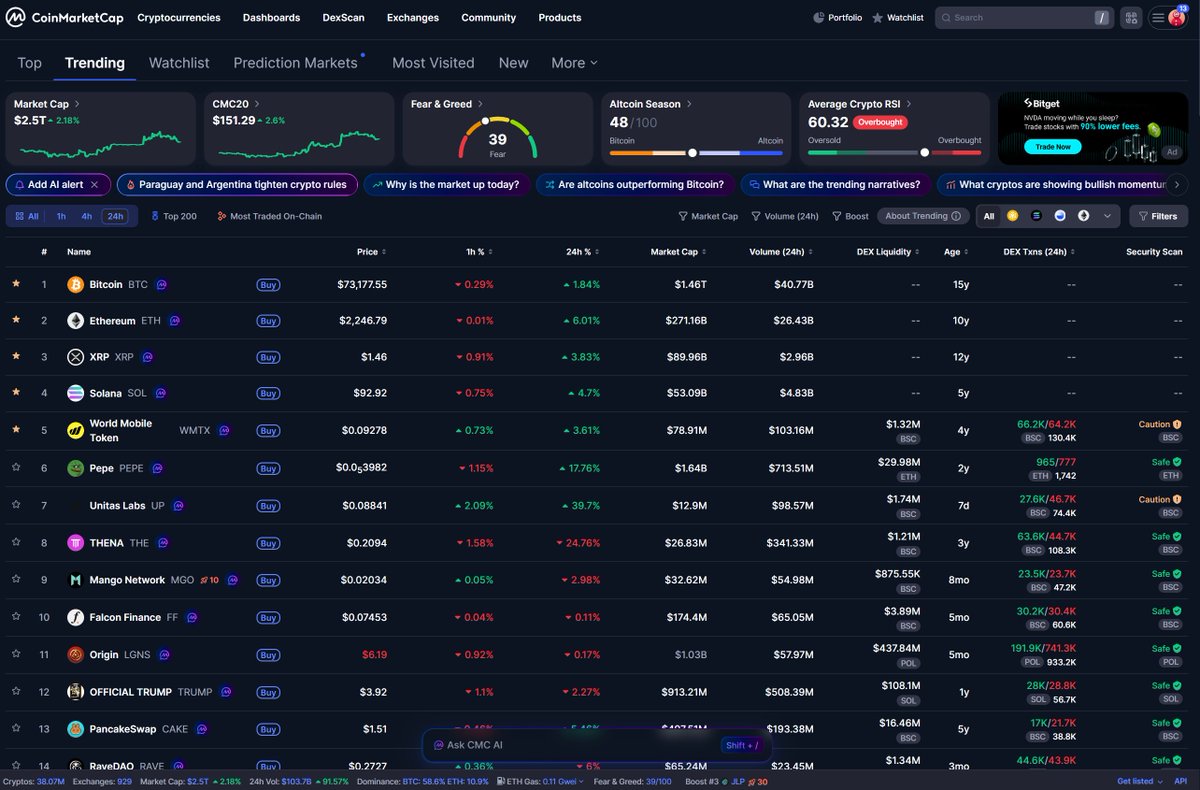Open the Boost filter
The image size is (1200, 790).
[x=850, y=216]
